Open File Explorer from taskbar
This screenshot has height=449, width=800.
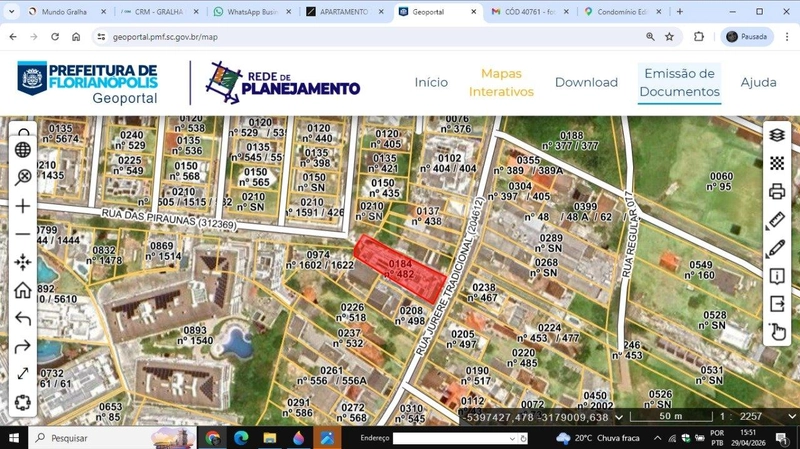pyautogui.click(x=269, y=438)
